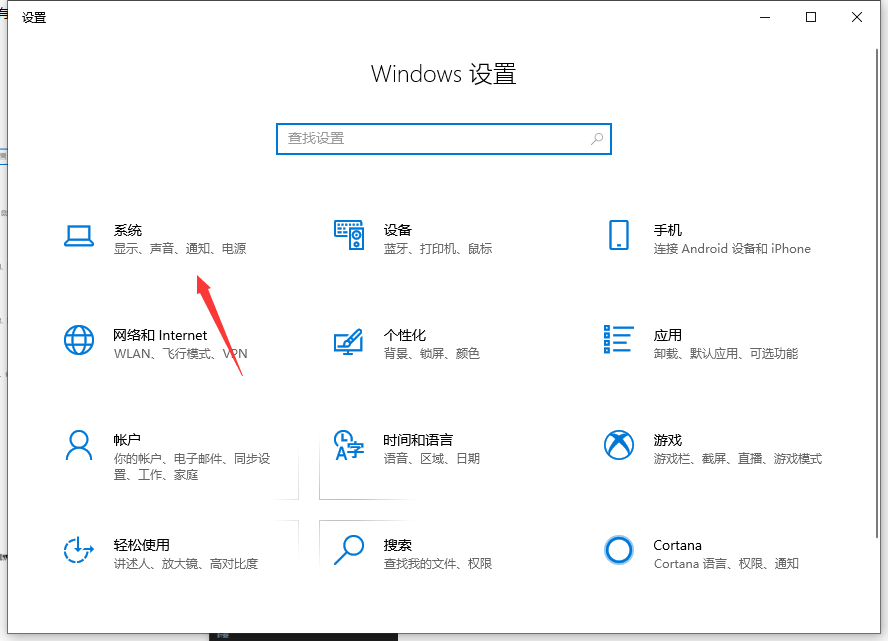Viewport: 888px width, 641px height.
Task: Open the 系统 laptop icon
Action: [79, 236]
